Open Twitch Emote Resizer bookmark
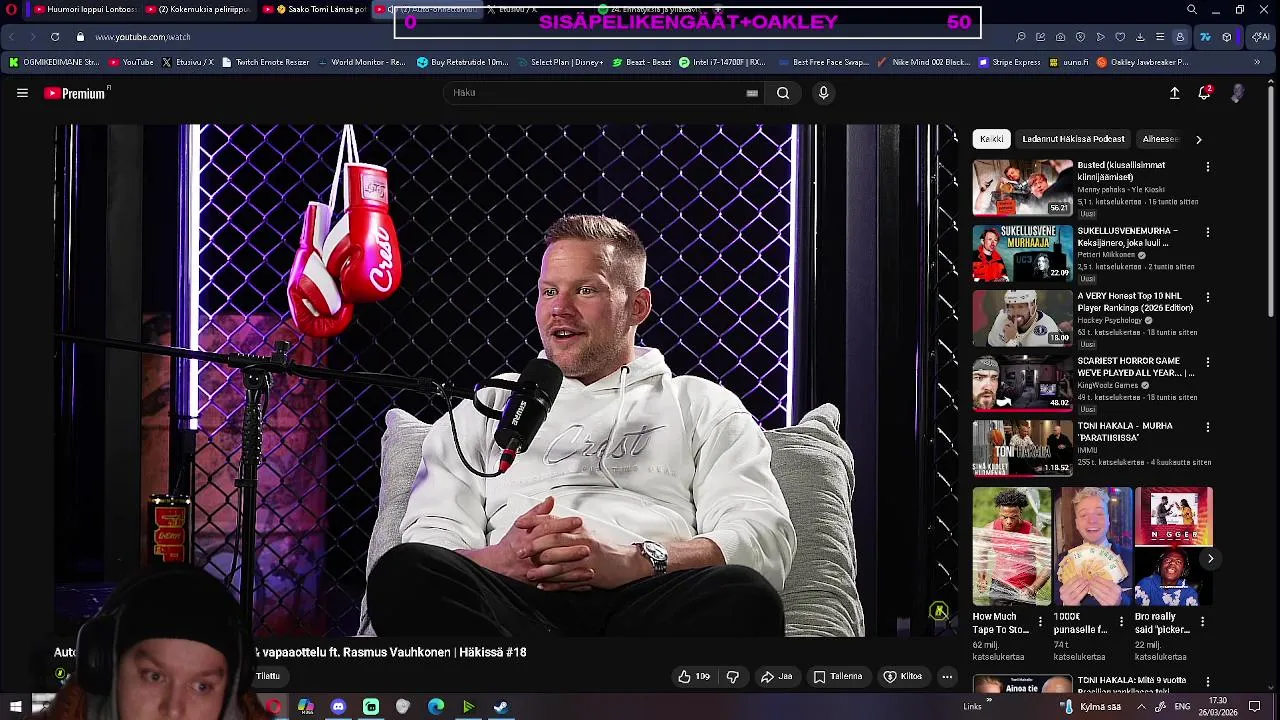 coord(265,62)
